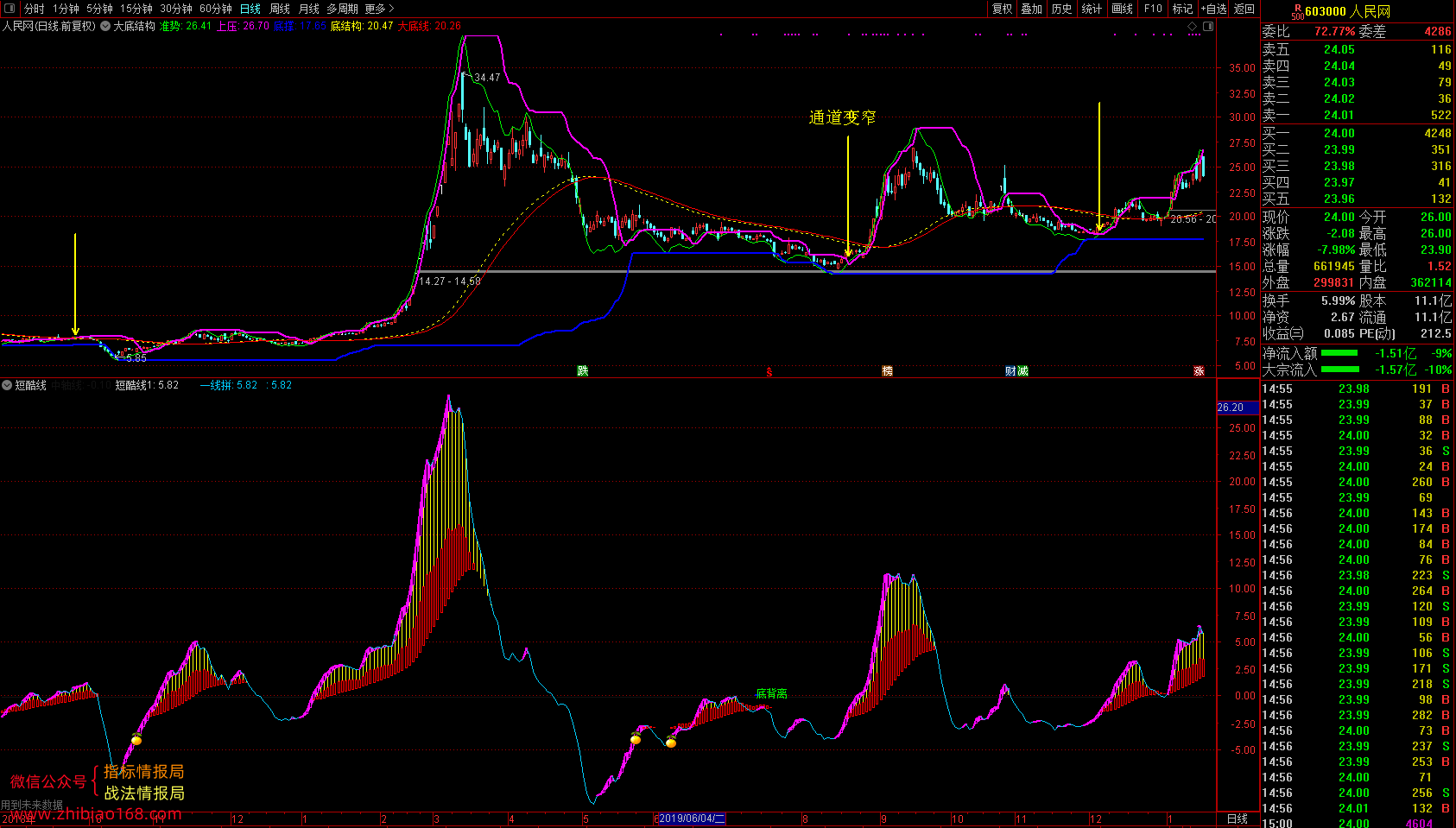Click 卖一 ask price 24.01
The image size is (1456, 828).
tap(1339, 116)
